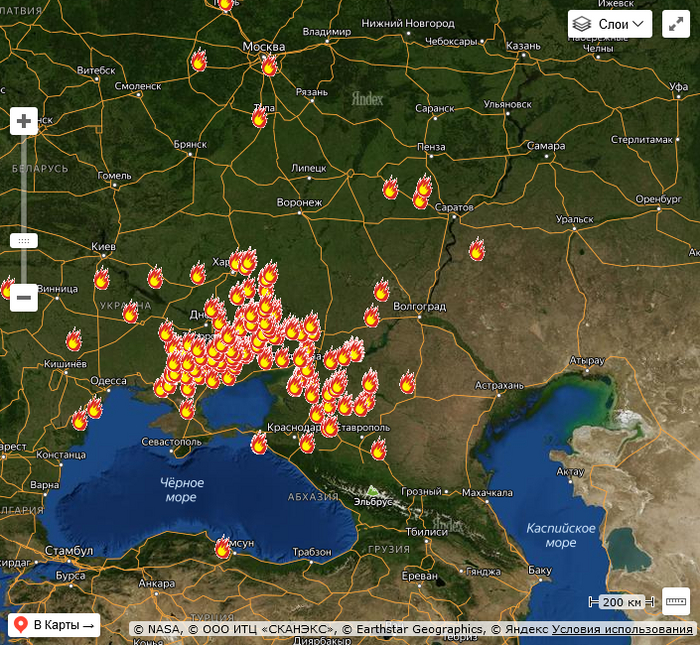The width and height of the screenshot is (700, 645).
Task: Select the fire marker beside Киев
Action: coord(101,278)
